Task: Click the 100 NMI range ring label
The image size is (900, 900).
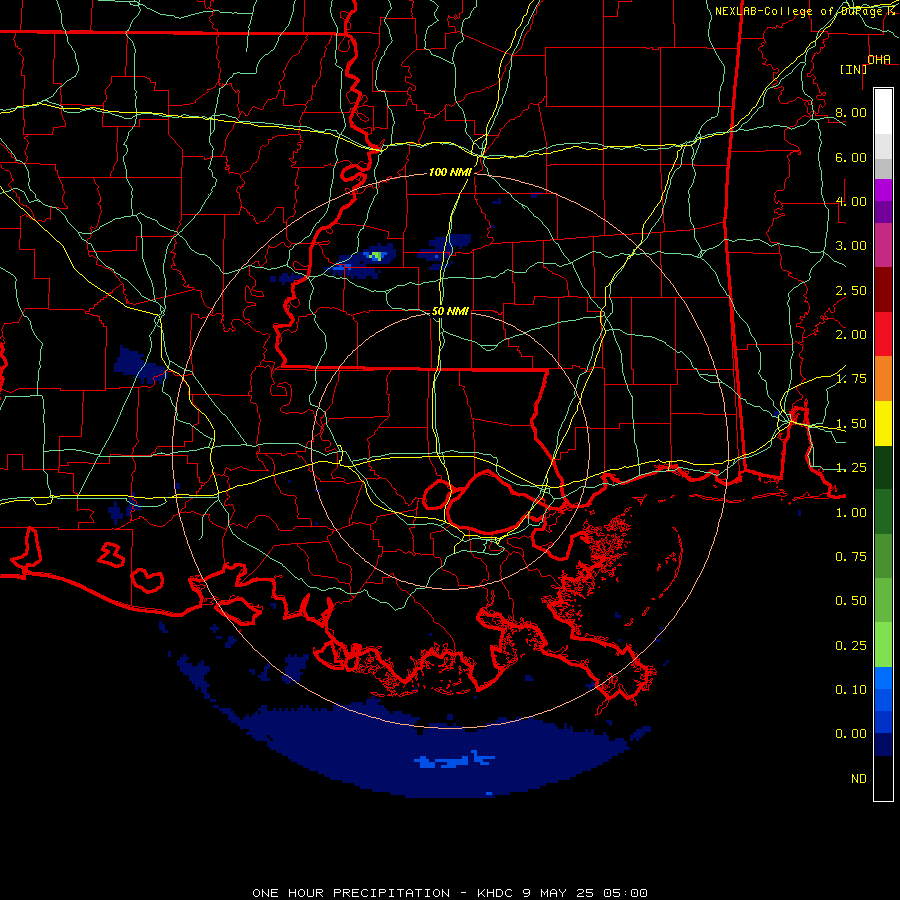Action: (450, 172)
